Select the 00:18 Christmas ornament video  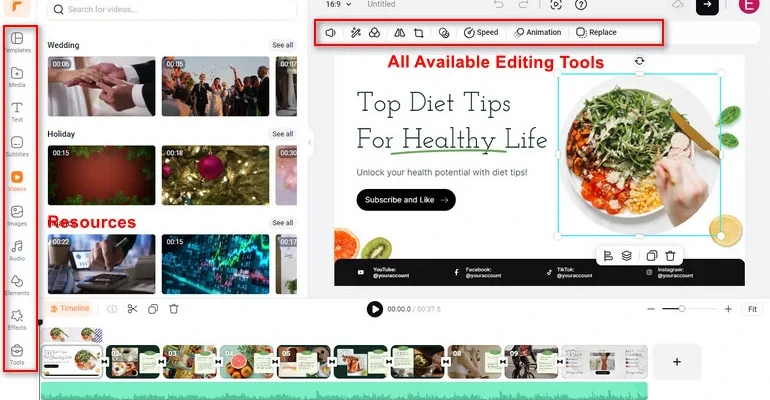pos(216,175)
